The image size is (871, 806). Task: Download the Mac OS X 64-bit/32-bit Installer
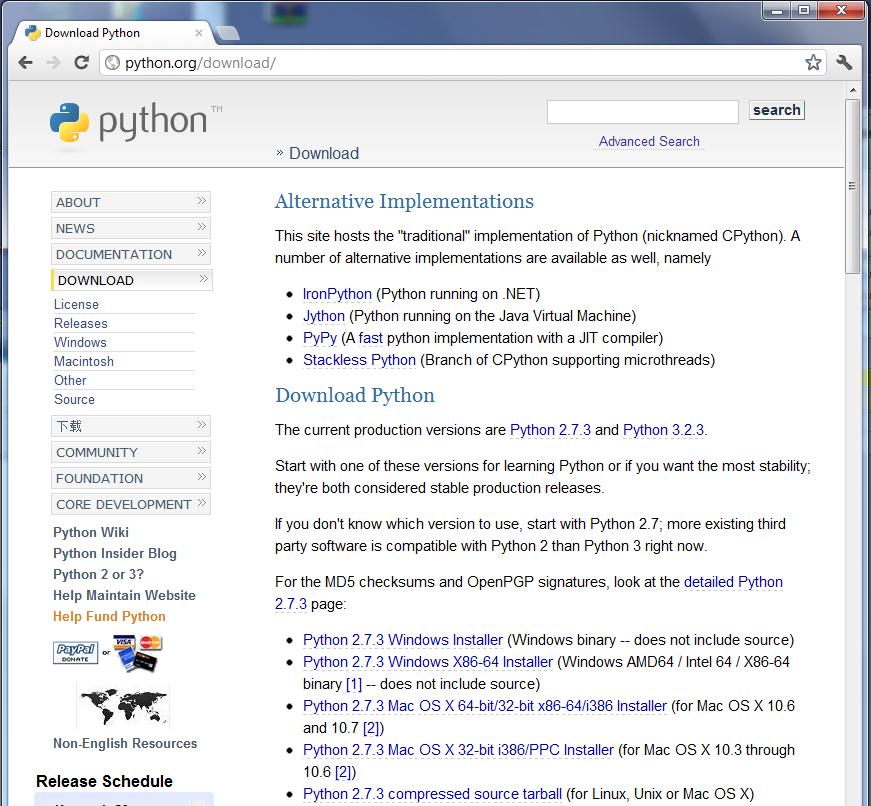point(484,706)
